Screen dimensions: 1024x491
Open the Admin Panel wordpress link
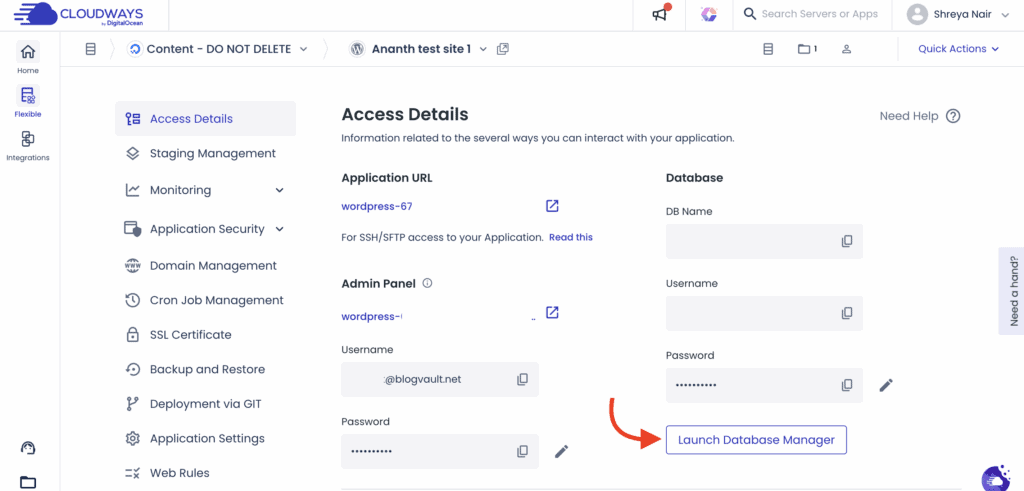click(x=372, y=317)
